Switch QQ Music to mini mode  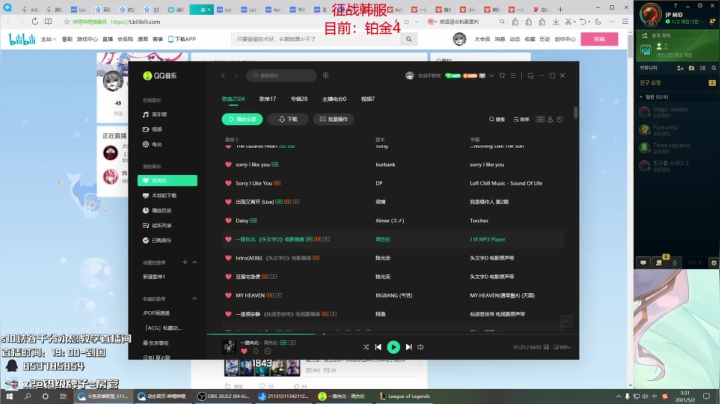pyautogui.click(x=530, y=76)
